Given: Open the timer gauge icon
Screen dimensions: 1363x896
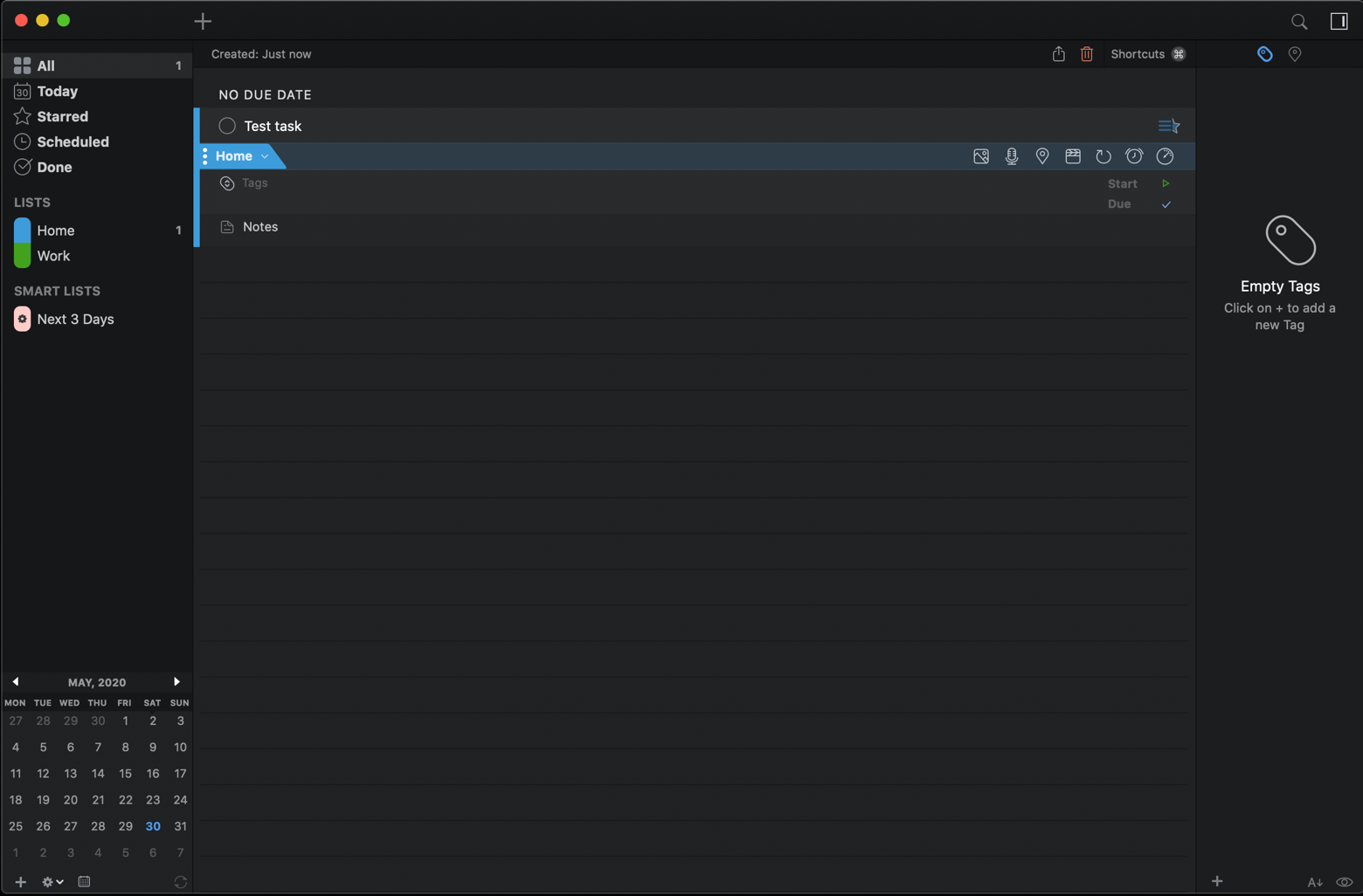Looking at the screenshot, I should pyautogui.click(x=1165, y=156).
